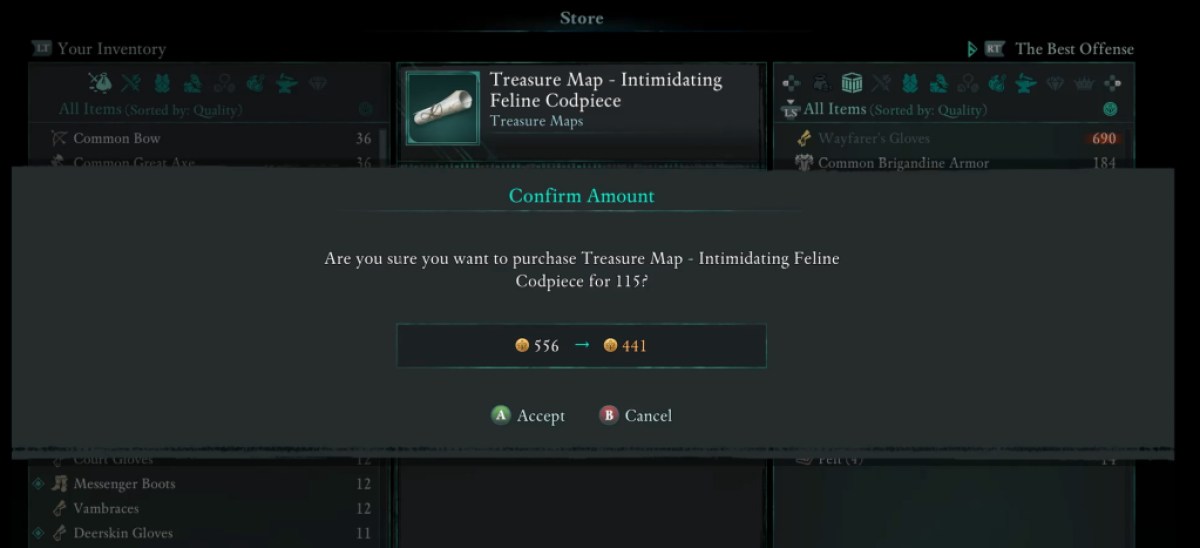Viewport: 1200px width, 548px height.
Task: Toggle the marker beside Deerskin Gloves
Action: (x=38, y=533)
